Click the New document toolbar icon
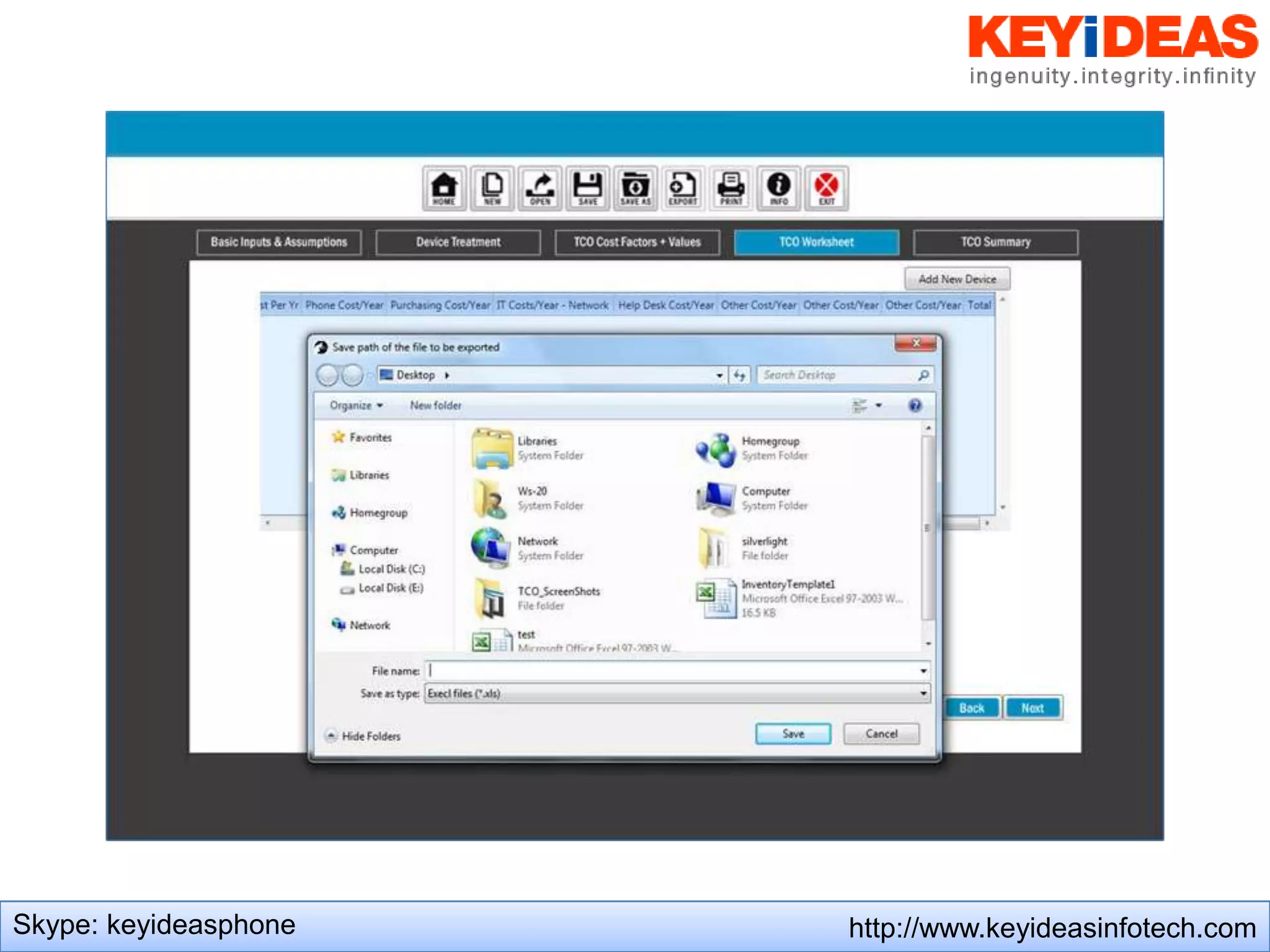This screenshot has width=1270, height=952. (492, 188)
